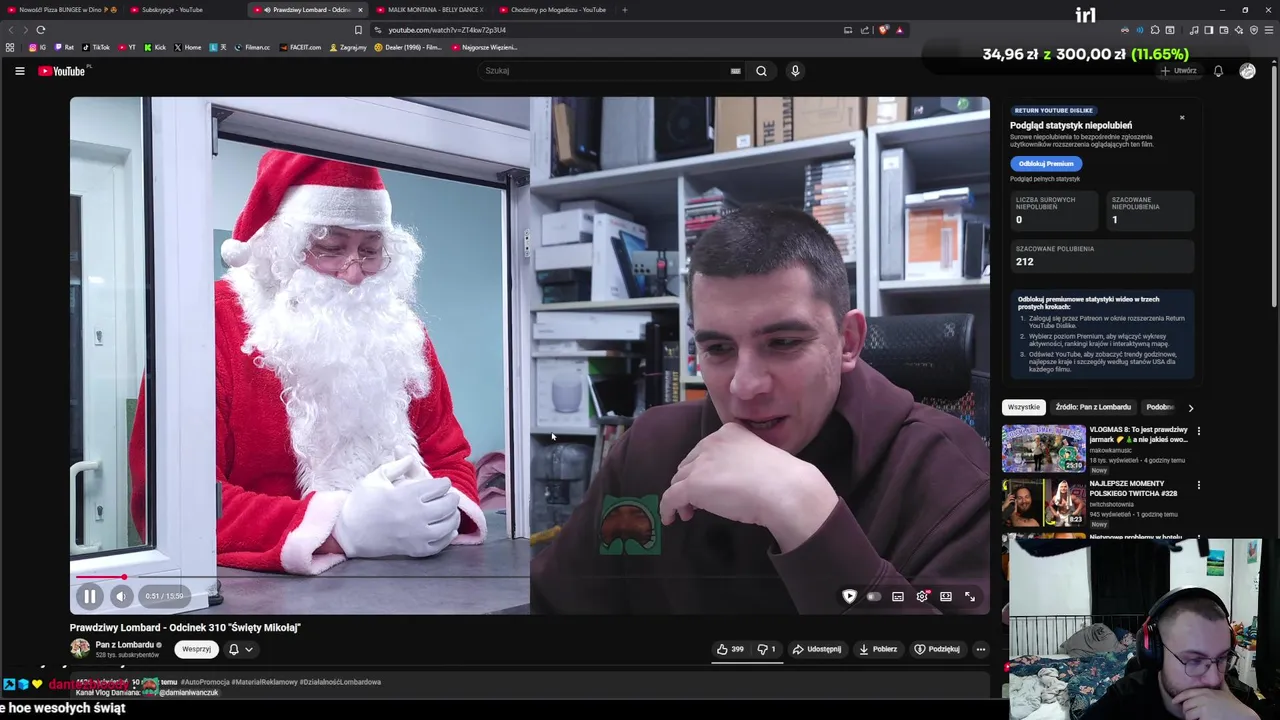Open video player settings gear
1280x720 pixels.
[922, 596]
